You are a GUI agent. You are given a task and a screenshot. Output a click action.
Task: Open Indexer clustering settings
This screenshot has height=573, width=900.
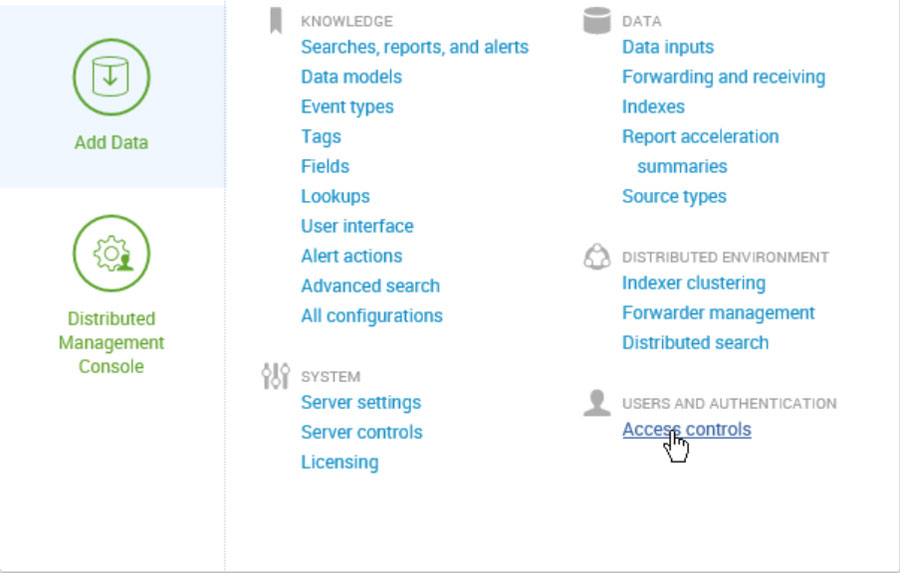pyautogui.click(x=693, y=283)
